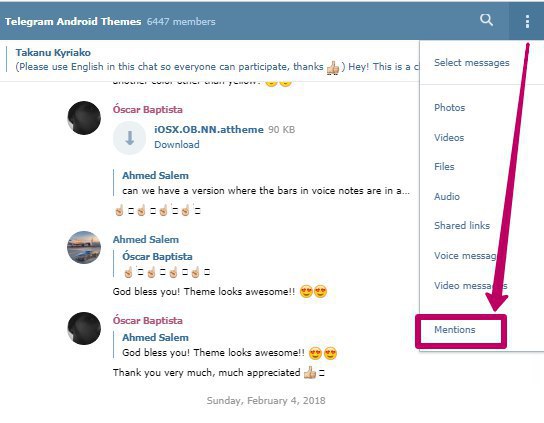Open Ahmed Salem's profile picture
This screenshot has height=423, width=544.
(84, 247)
